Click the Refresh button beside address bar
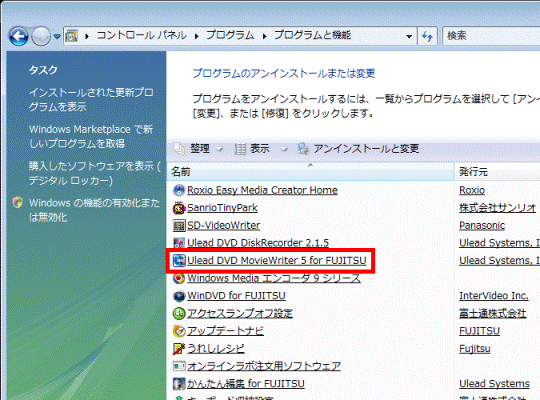This screenshot has width=540, height=400. coord(427,36)
